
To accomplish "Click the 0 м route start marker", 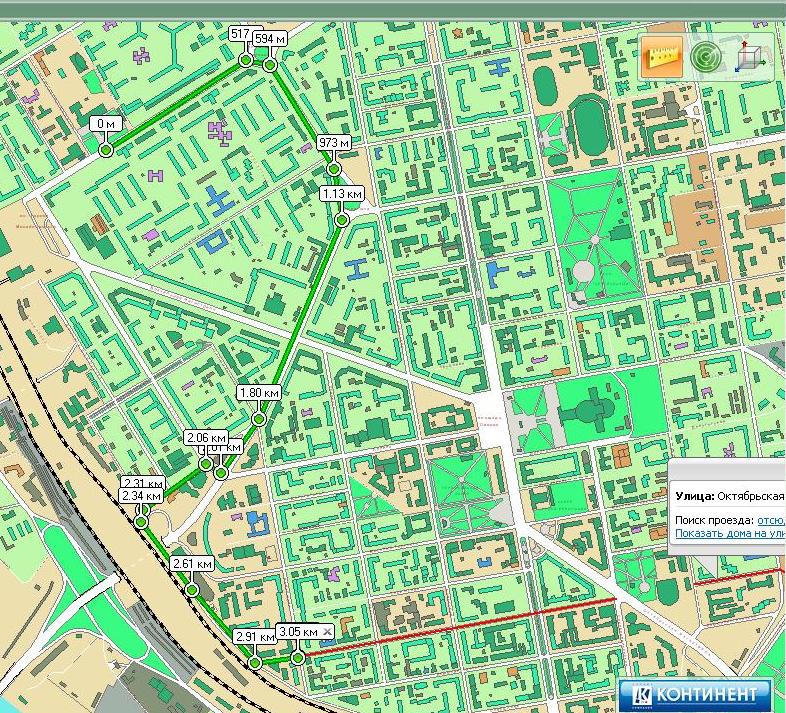I will pyautogui.click(x=105, y=150).
